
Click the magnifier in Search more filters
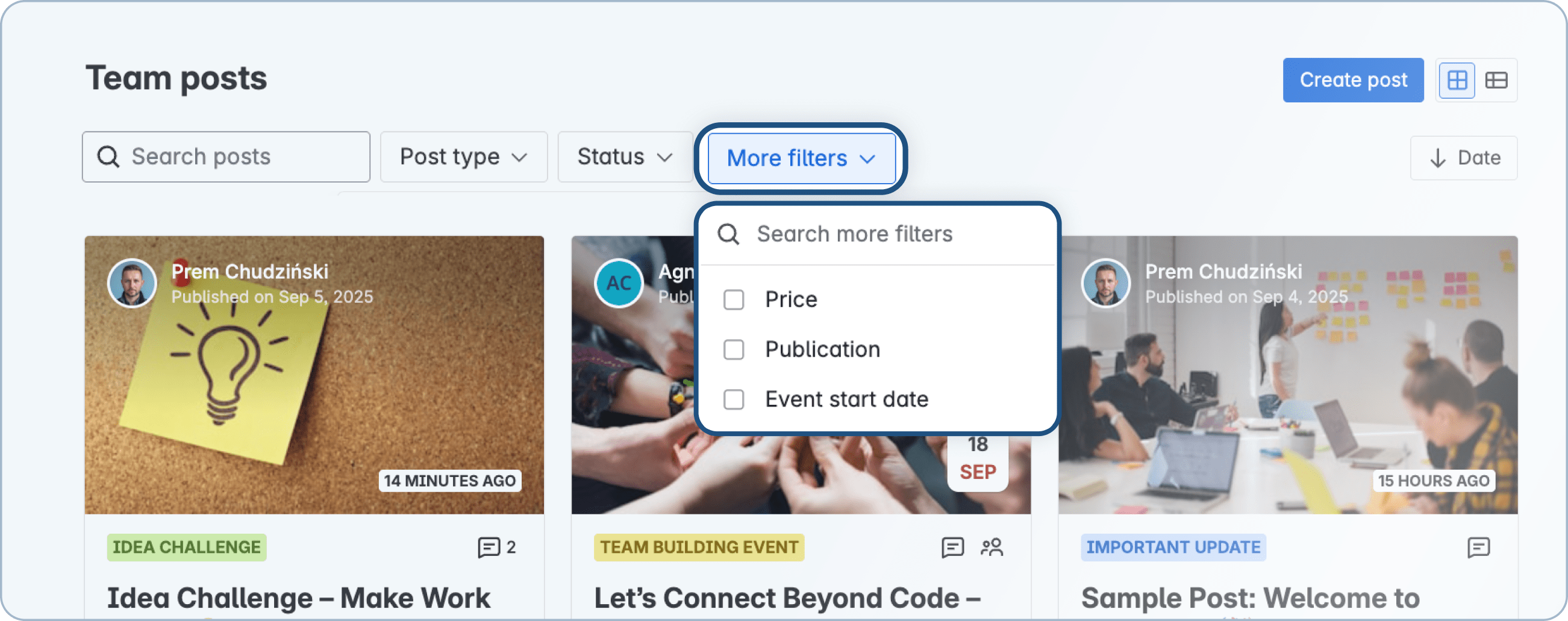[x=729, y=233]
